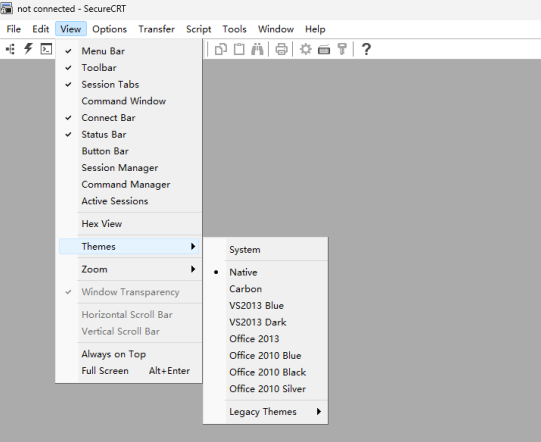This screenshot has width=541, height=442.
Task: Click the keymap editor keyboard icon
Action: 324,50
